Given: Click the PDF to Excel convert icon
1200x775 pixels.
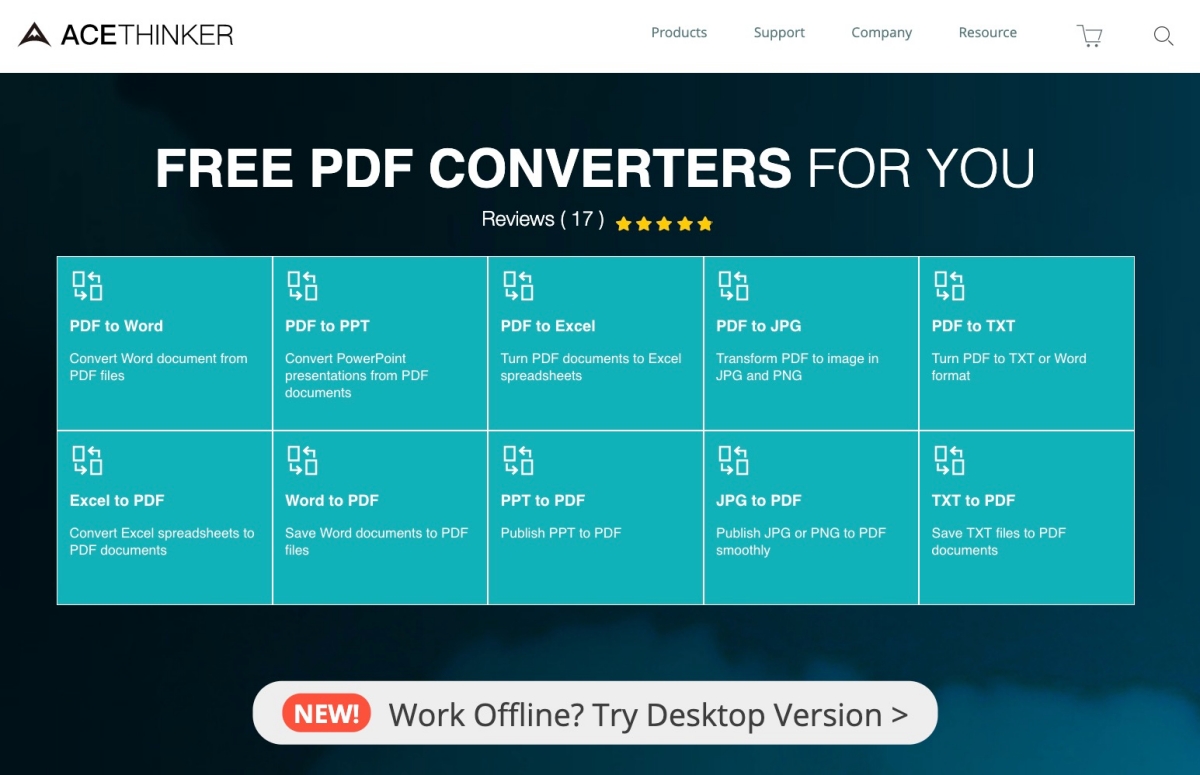Looking at the screenshot, I should click(518, 286).
